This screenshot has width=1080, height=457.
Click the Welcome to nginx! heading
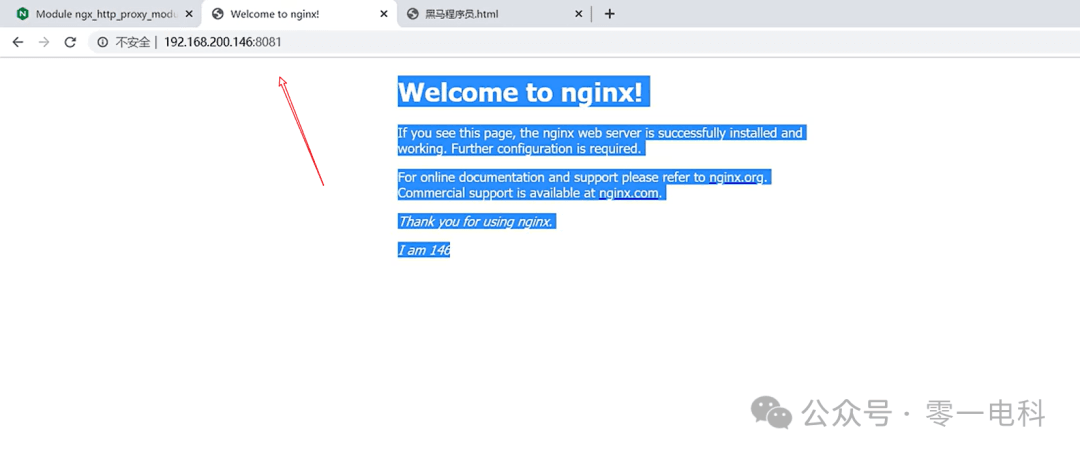pos(523,92)
